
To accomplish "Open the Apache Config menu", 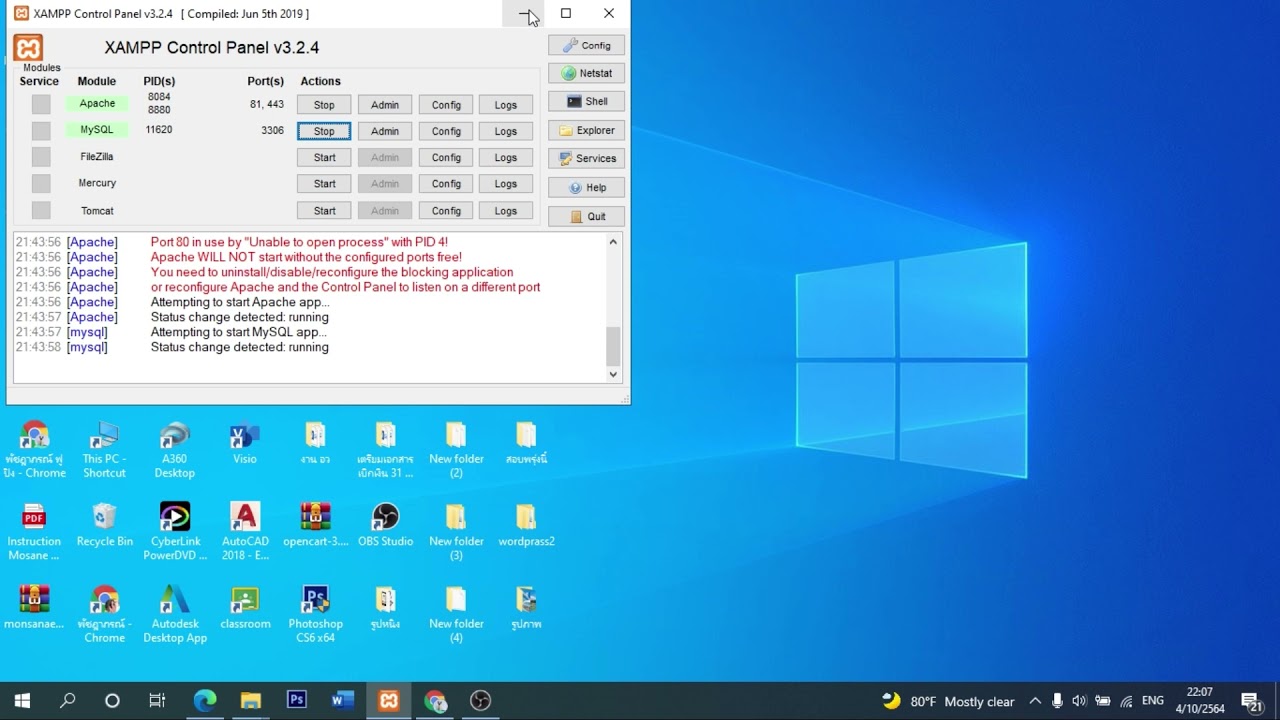I will pyautogui.click(x=446, y=105).
